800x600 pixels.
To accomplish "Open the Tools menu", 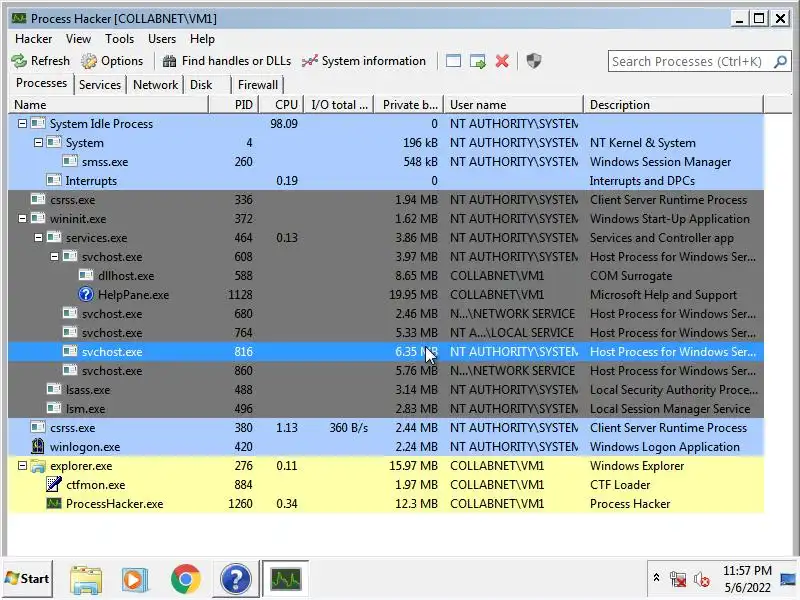I will pyautogui.click(x=119, y=39).
